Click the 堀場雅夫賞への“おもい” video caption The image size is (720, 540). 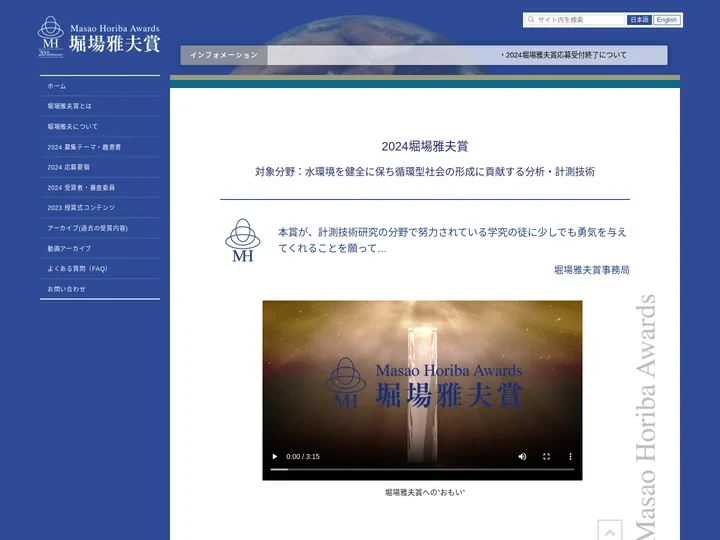(x=425, y=492)
